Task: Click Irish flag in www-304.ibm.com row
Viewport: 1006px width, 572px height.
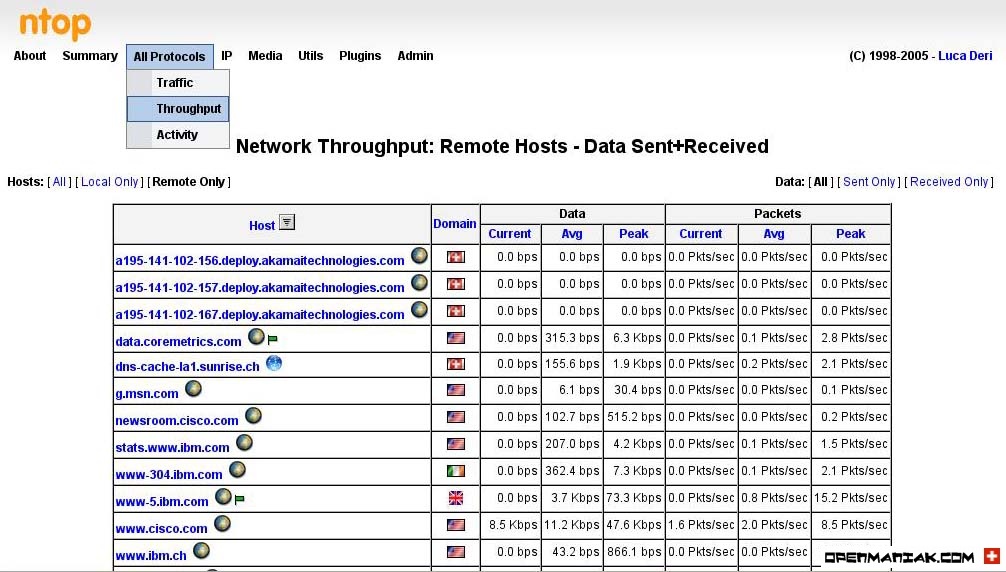Action: (x=456, y=471)
